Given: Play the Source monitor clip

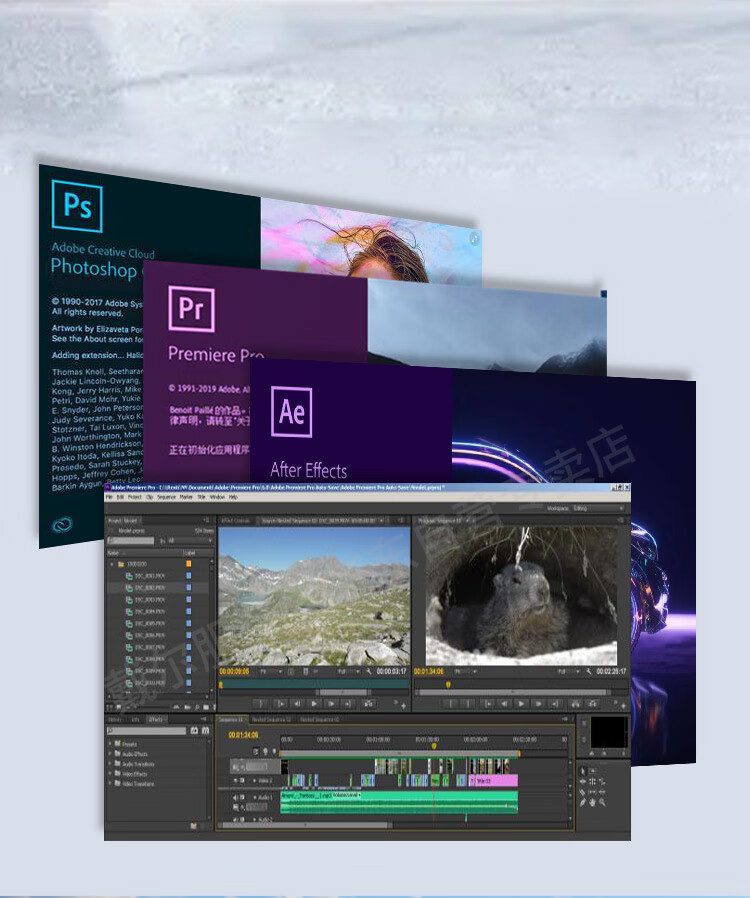Looking at the screenshot, I should coord(314,704).
